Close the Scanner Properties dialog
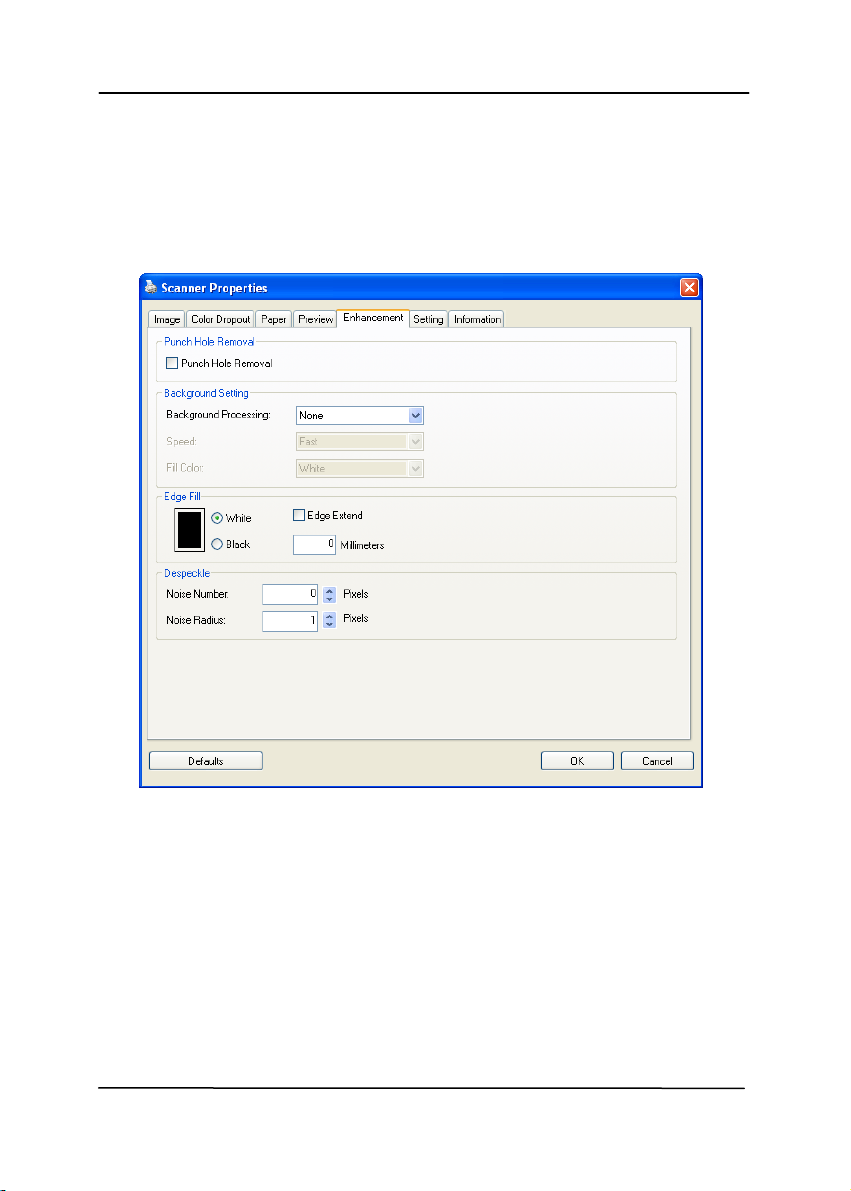This screenshot has height=1191, width=851. click(x=689, y=288)
